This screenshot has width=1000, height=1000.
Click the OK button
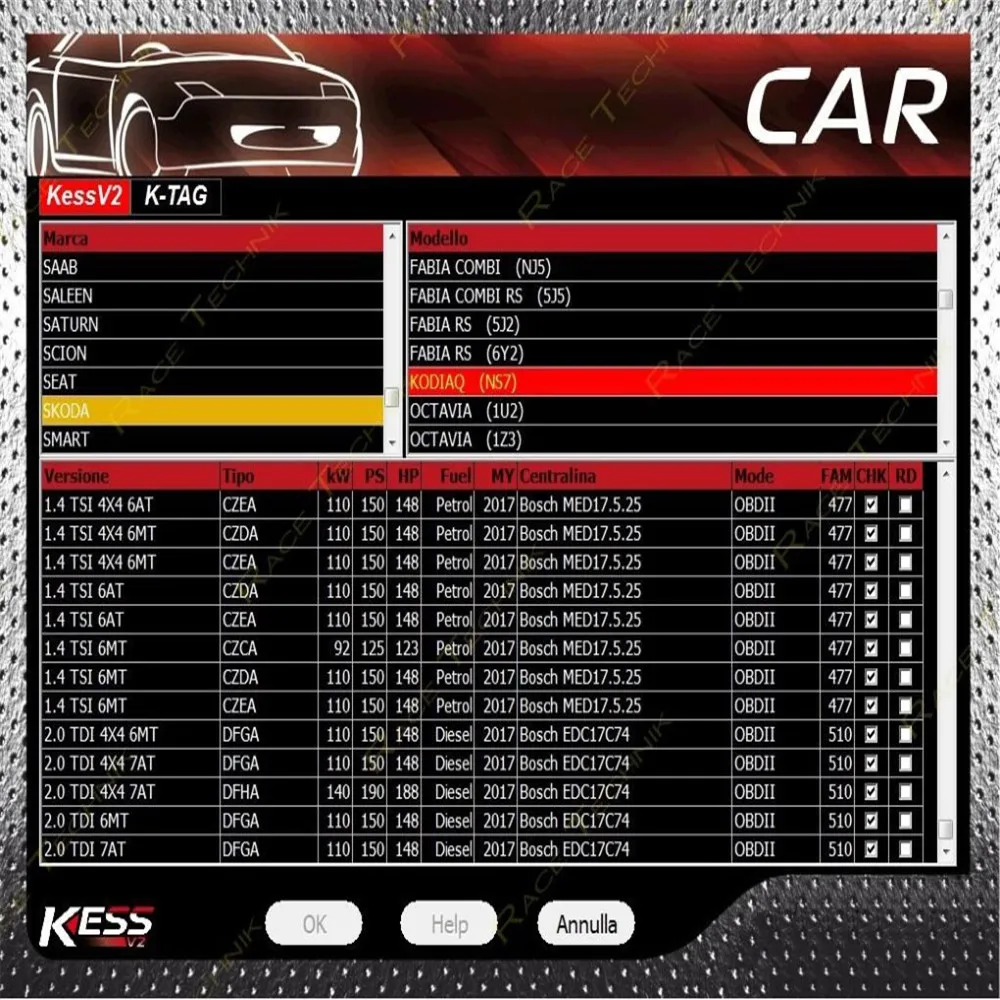point(314,923)
